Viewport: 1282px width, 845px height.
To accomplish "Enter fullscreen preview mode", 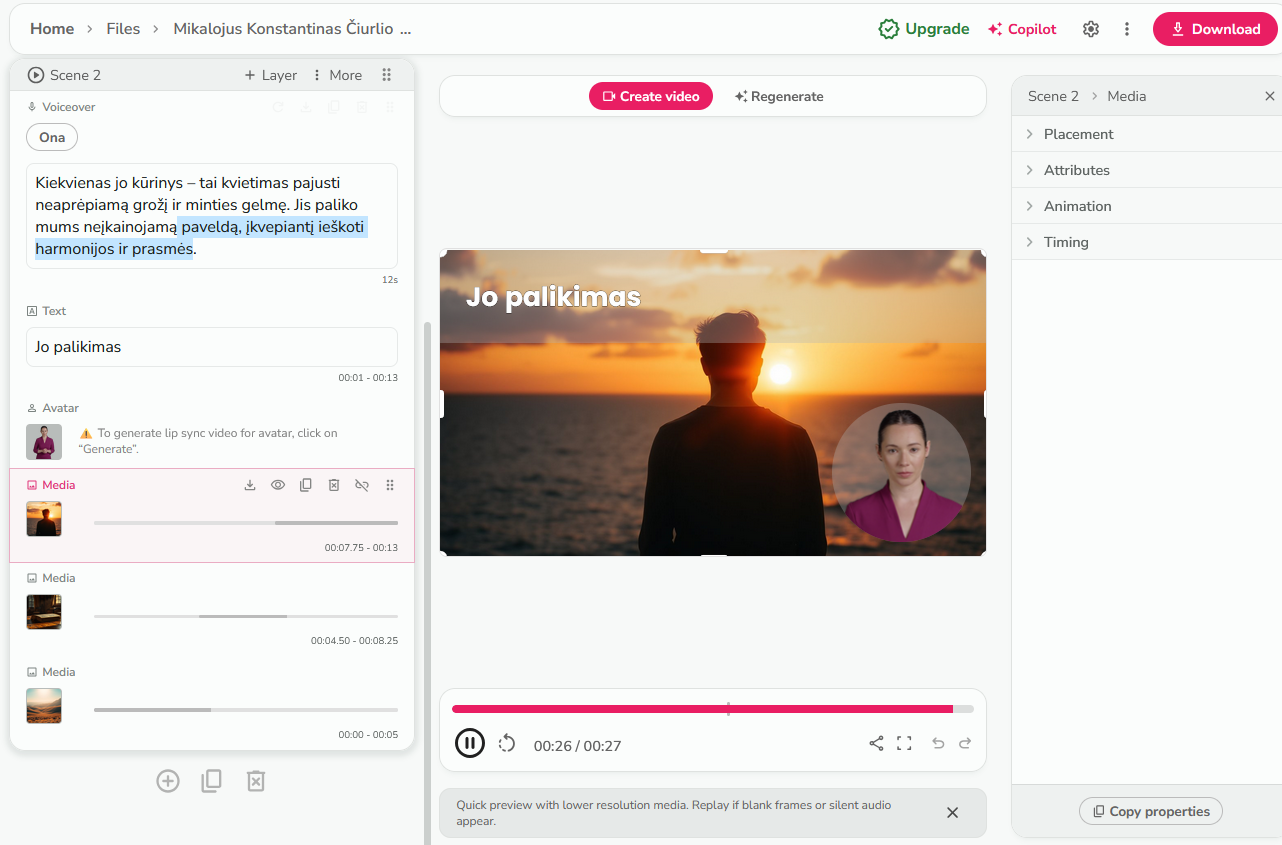I will click(x=904, y=743).
